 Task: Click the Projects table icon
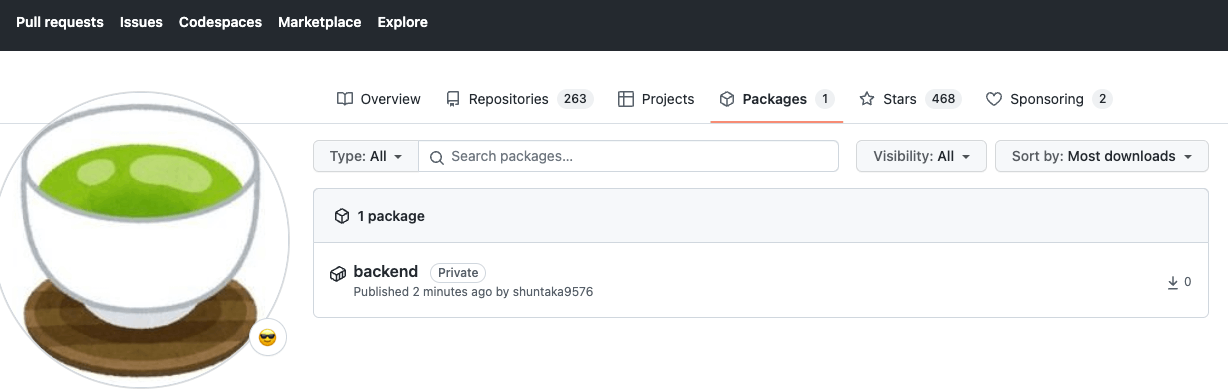point(626,99)
